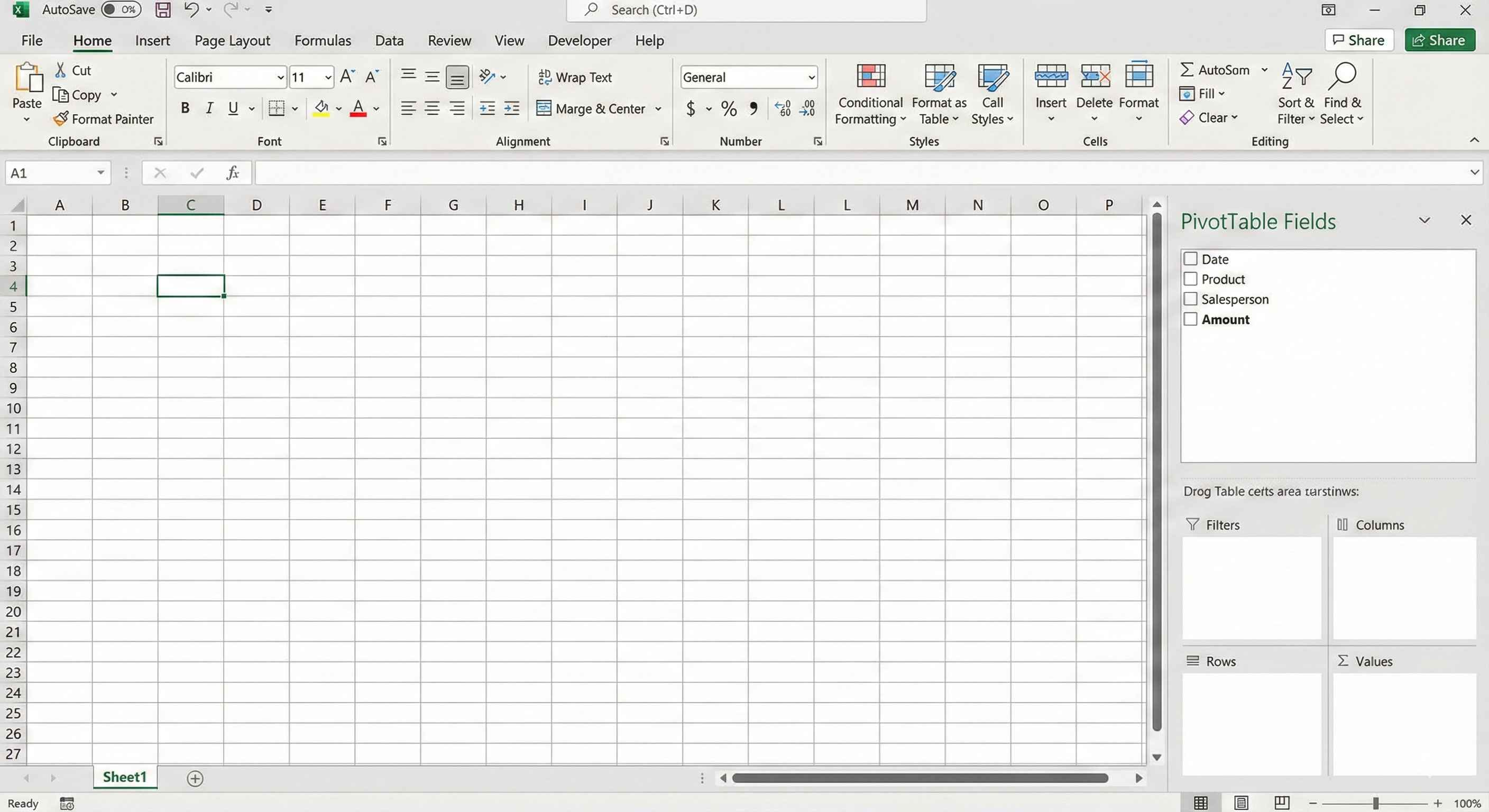The height and width of the screenshot is (812, 1489).
Task: Apply bold formatting
Action: [185, 108]
